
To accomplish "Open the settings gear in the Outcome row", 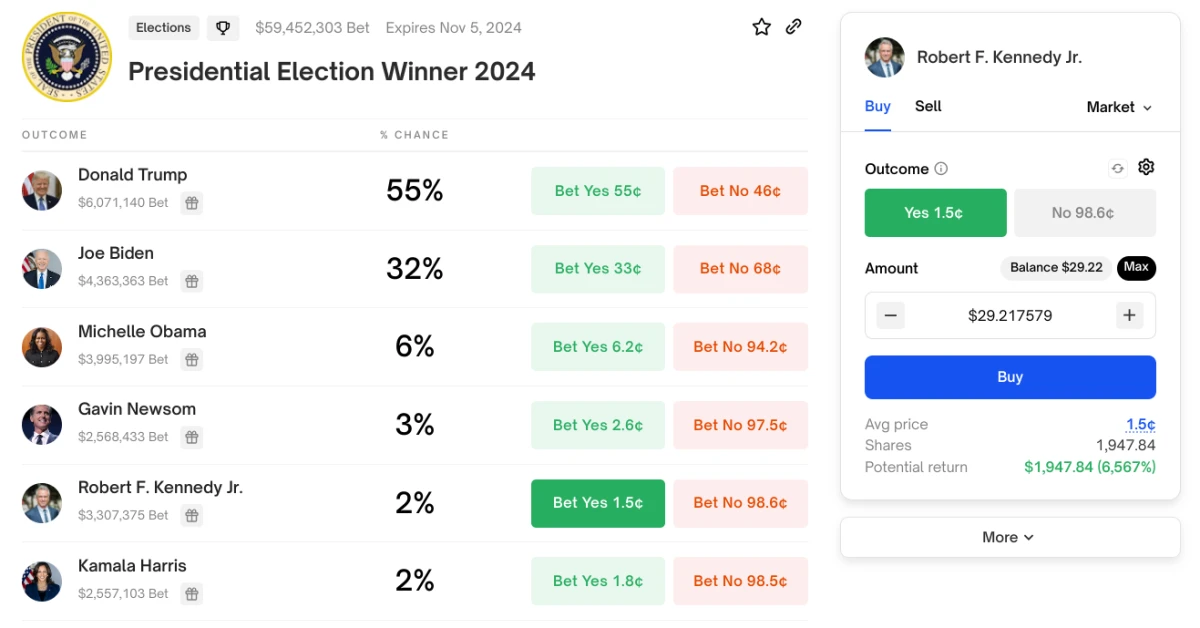I will 1146,167.
